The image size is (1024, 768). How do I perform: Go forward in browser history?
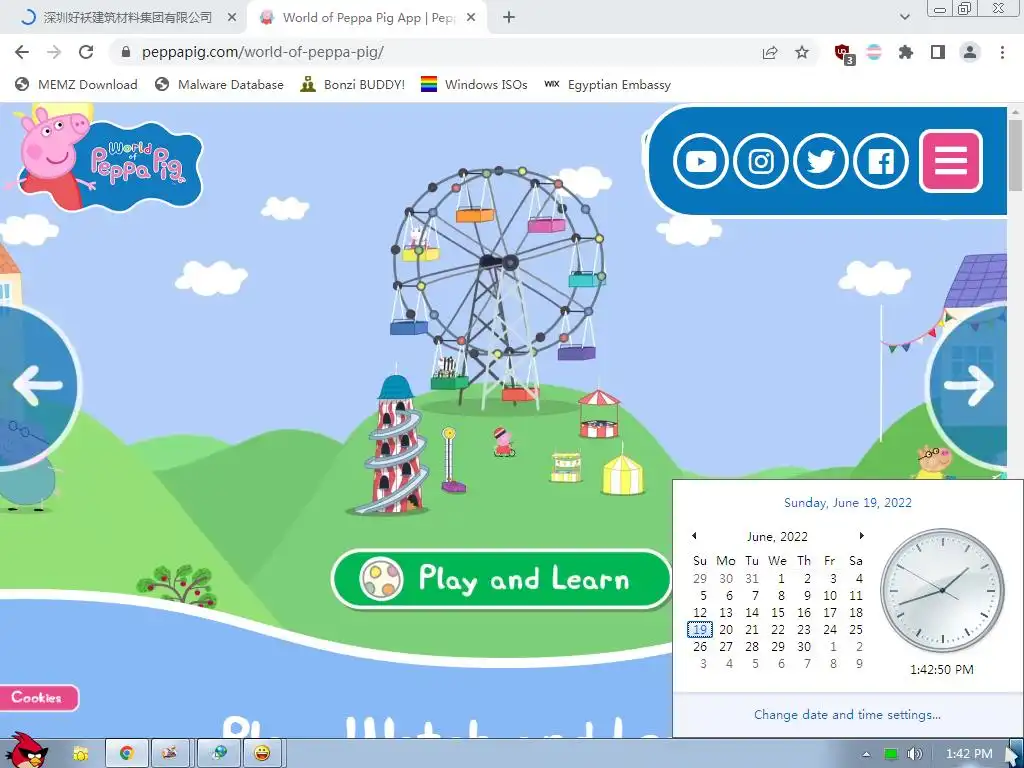(54, 52)
